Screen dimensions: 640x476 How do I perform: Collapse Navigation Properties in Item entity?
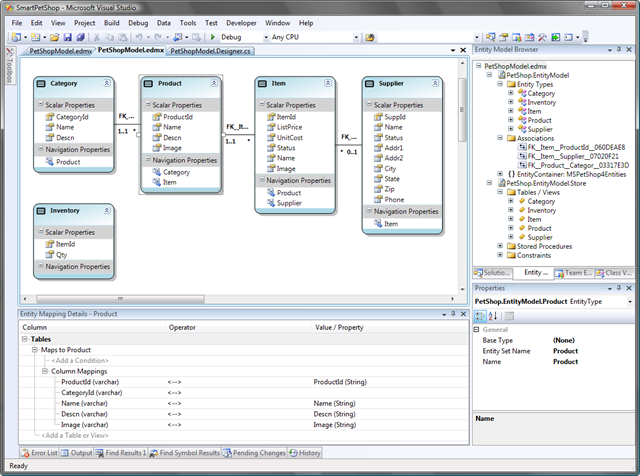pyautogui.click(x=262, y=180)
